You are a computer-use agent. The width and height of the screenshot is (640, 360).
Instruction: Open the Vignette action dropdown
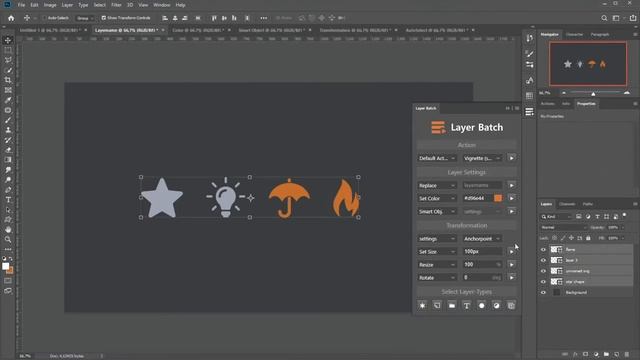[482, 158]
